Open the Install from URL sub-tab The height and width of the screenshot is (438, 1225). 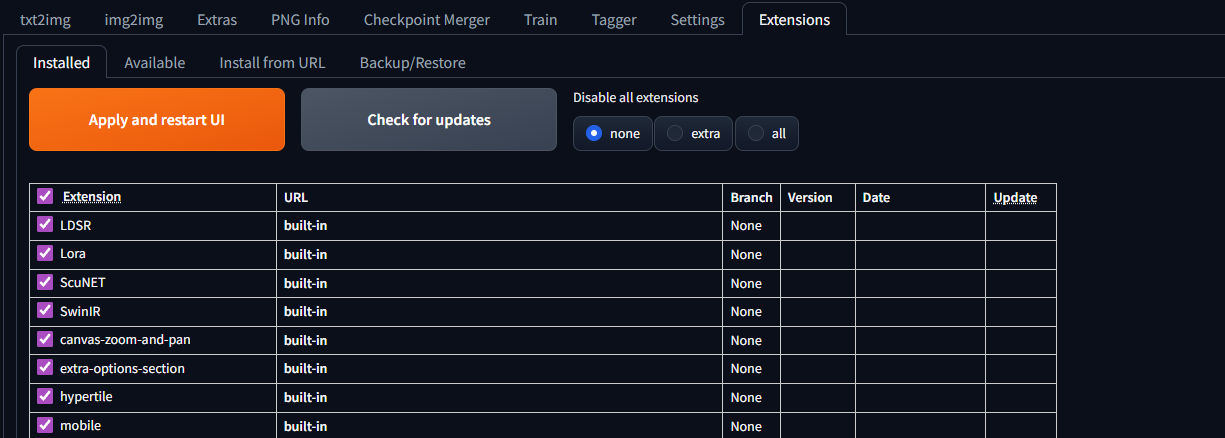pyautogui.click(x=272, y=62)
